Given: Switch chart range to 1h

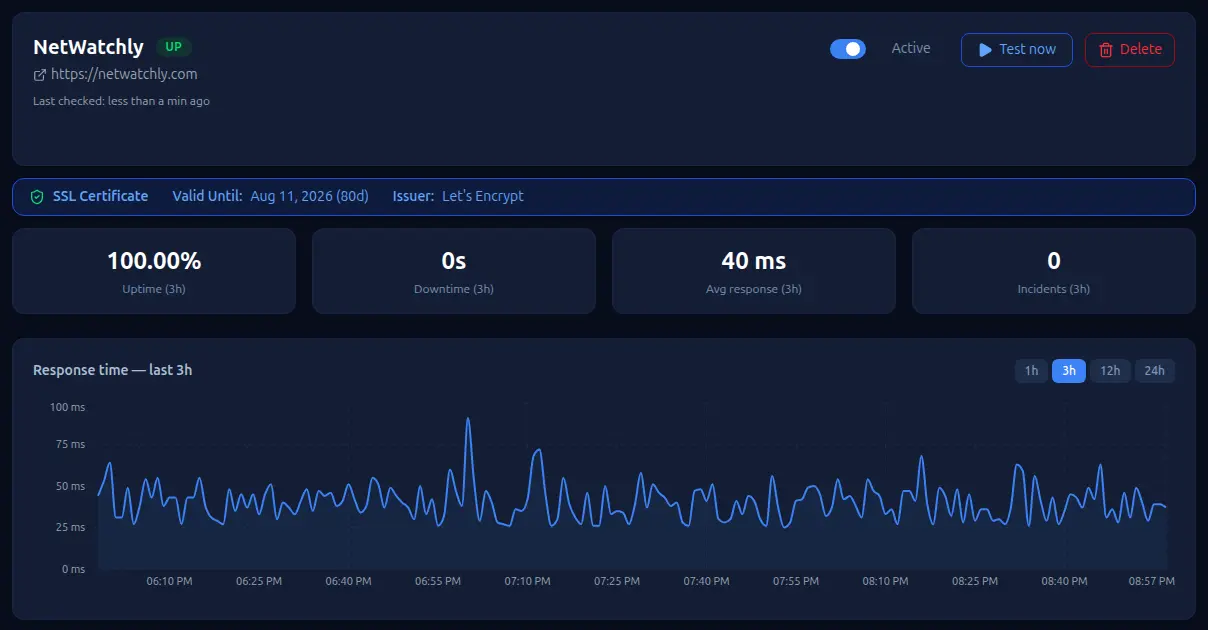Looking at the screenshot, I should (x=1032, y=371).
